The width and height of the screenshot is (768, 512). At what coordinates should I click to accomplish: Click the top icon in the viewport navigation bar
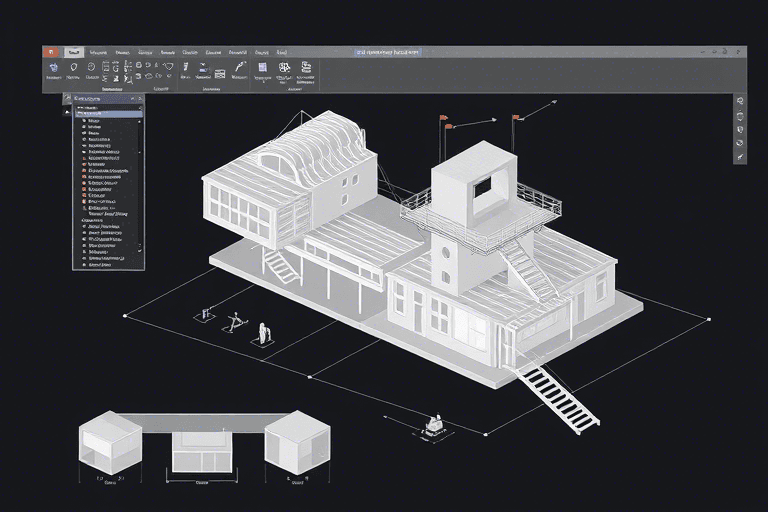740,101
